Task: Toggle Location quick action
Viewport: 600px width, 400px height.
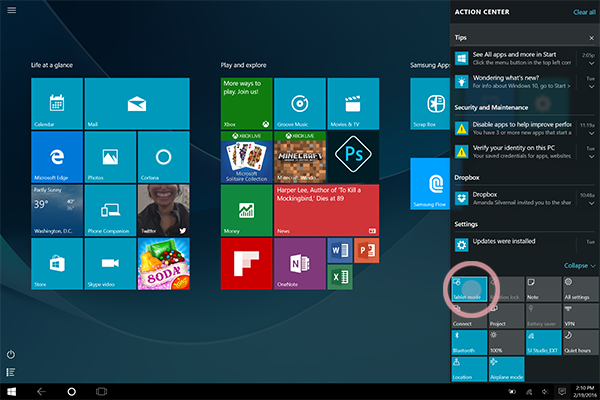Action: coord(469,369)
